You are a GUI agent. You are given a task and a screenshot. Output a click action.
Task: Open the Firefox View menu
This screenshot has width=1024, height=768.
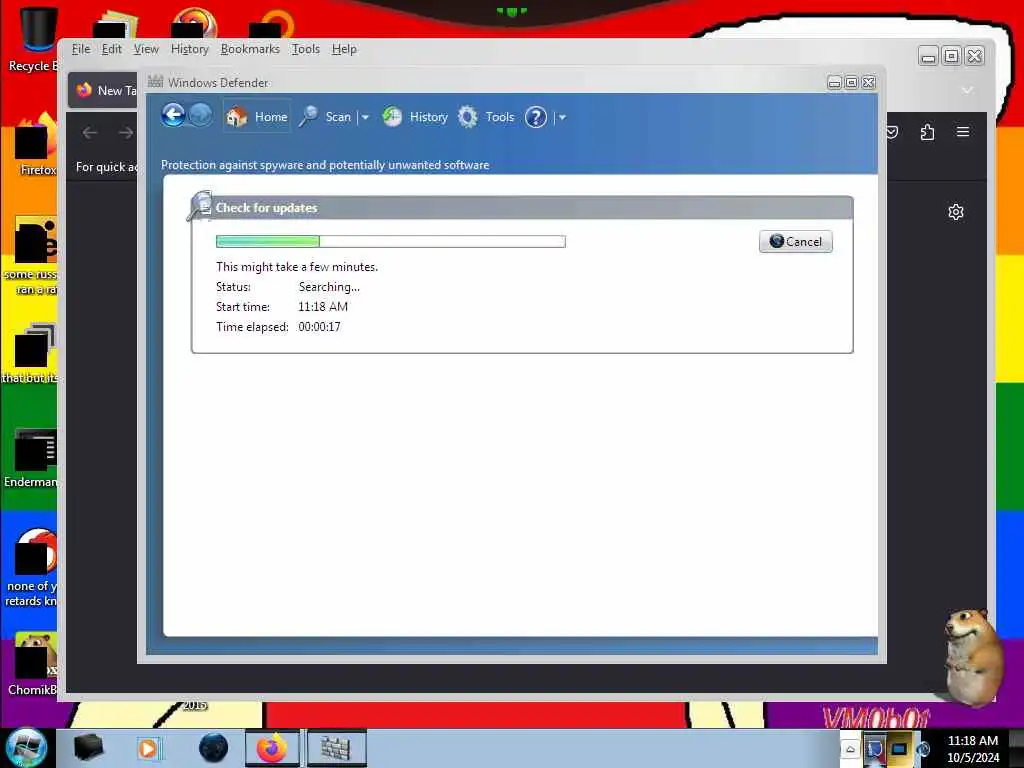pyautogui.click(x=146, y=49)
